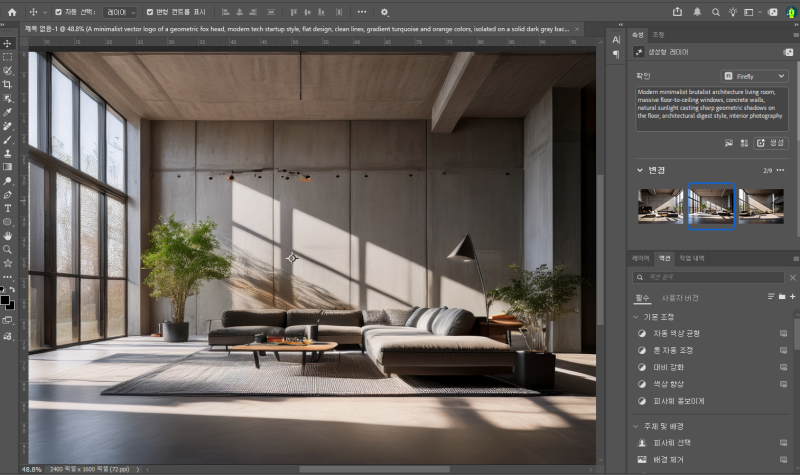The width and height of the screenshot is (800, 475).
Task: Choose the Brush tool
Action: click(x=7, y=139)
